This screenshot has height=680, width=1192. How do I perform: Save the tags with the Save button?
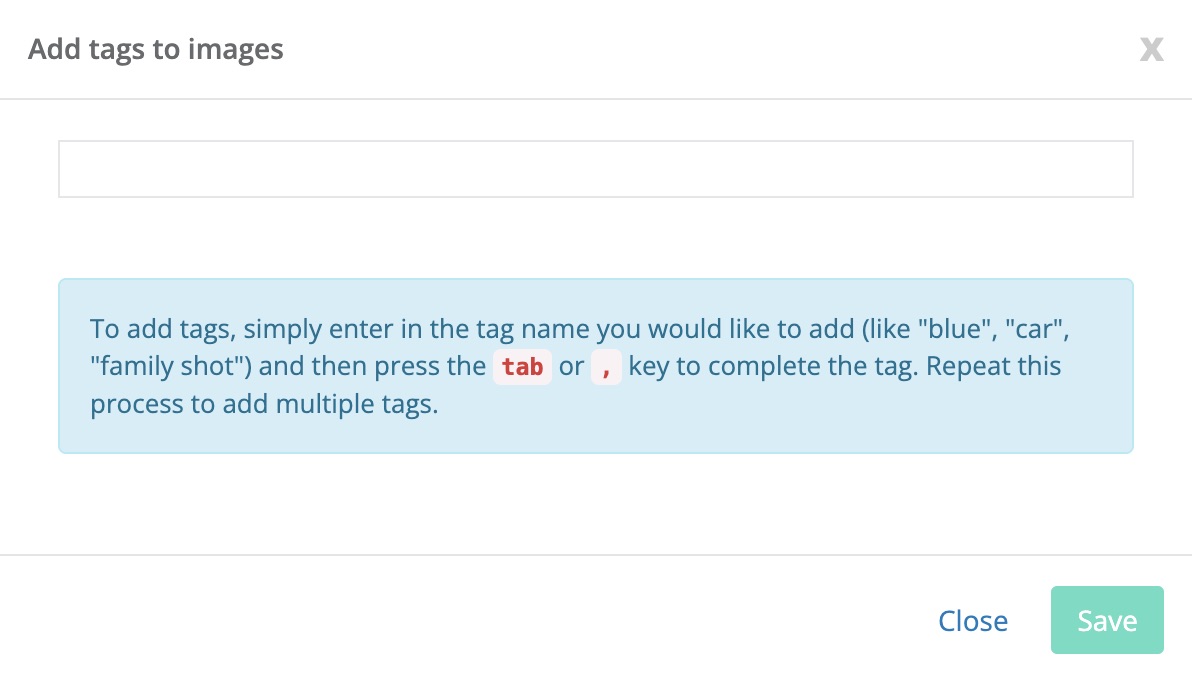point(1107,620)
